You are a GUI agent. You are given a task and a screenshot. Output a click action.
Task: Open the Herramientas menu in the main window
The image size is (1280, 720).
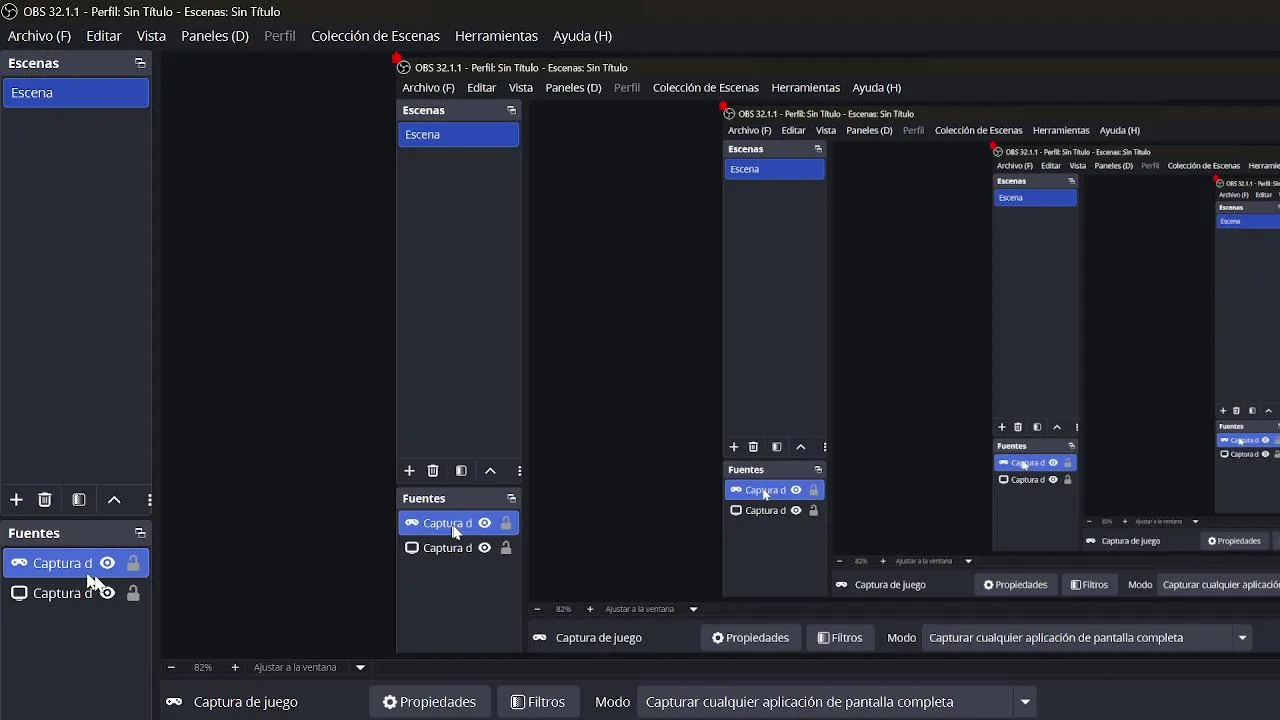[496, 36]
